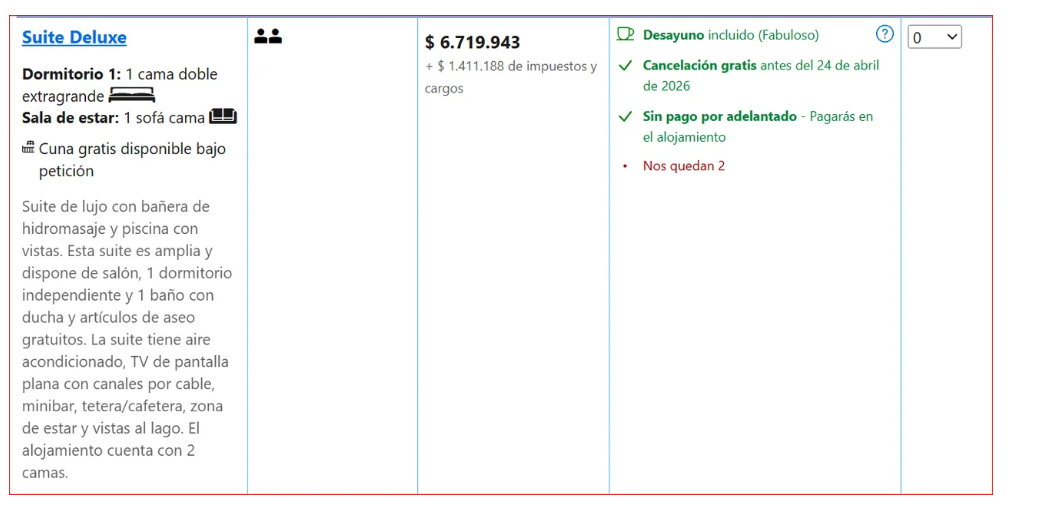
Task: Click the Cancelación gratis text
Action: pyautogui.click(x=699, y=65)
